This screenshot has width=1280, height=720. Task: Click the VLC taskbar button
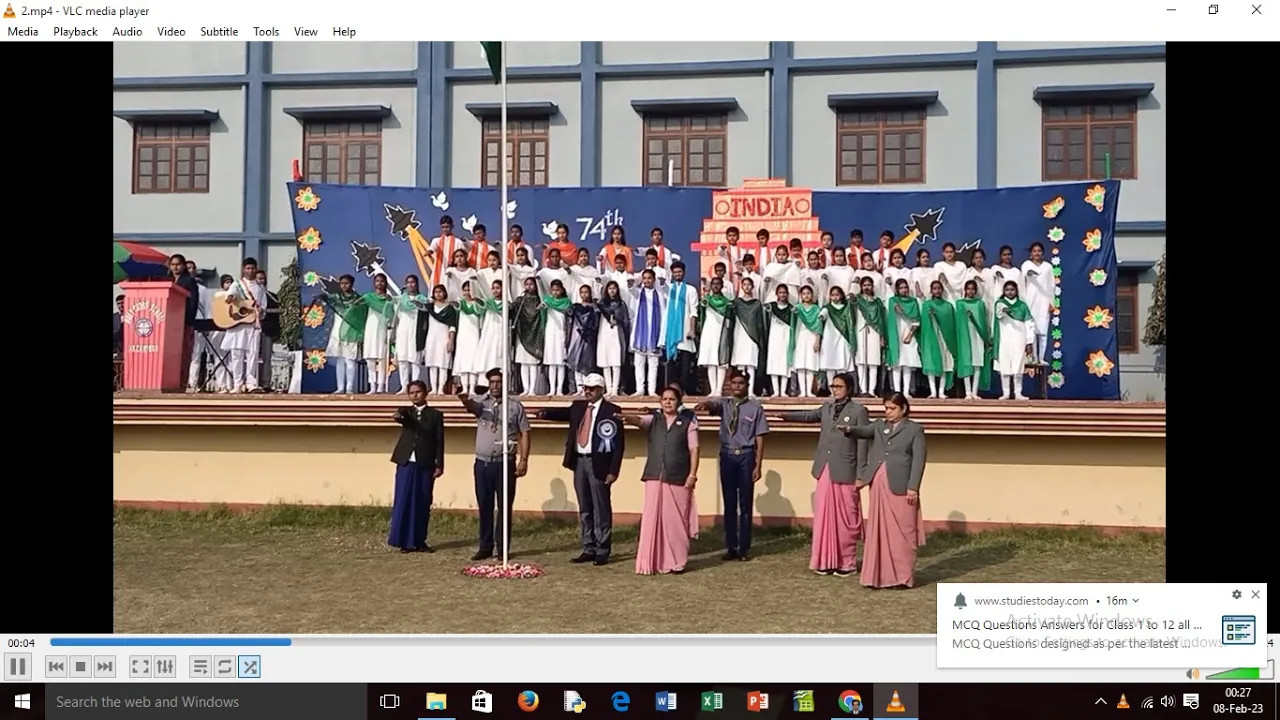[x=896, y=702]
